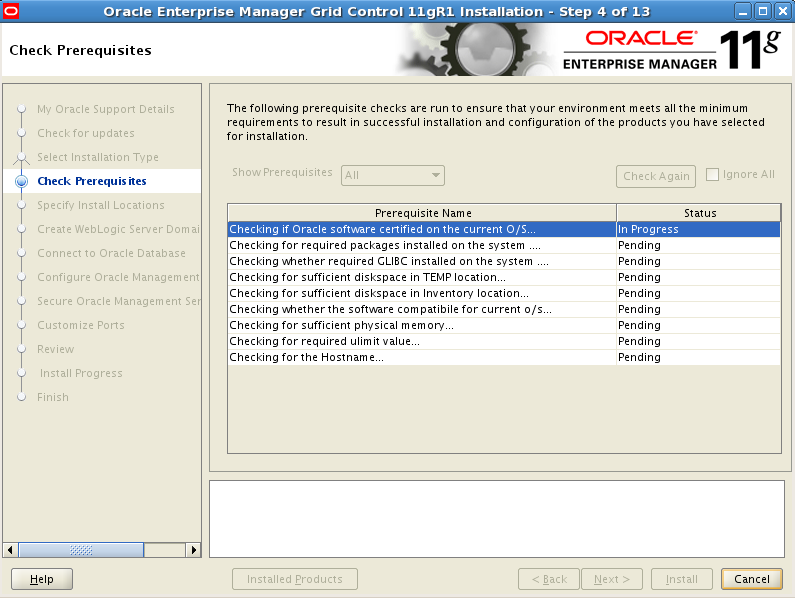The width and height of the screenshot is (795, 598).
Task: Click Pending status of physical memory check
Action: (x=699, y=325)
